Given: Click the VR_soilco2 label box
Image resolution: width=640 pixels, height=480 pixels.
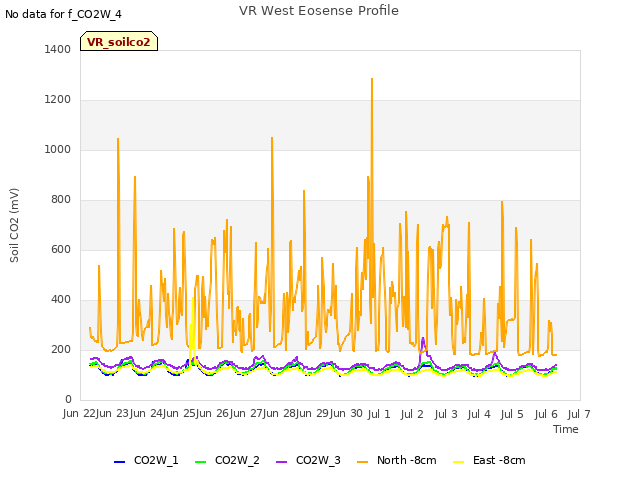Looking at the screenshot, I should point(119,41).
